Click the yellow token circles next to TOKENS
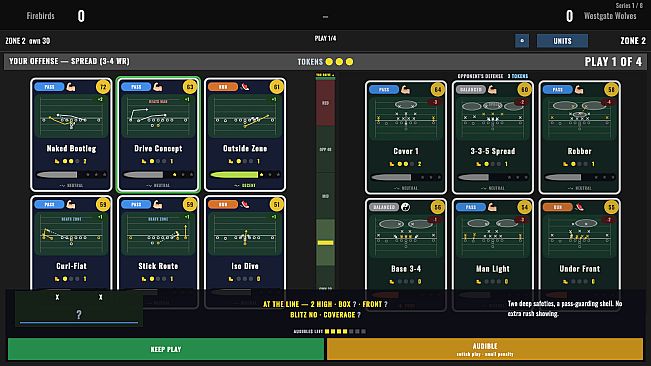The height and width of the screenshot is (366, 651). pos(339,62)
